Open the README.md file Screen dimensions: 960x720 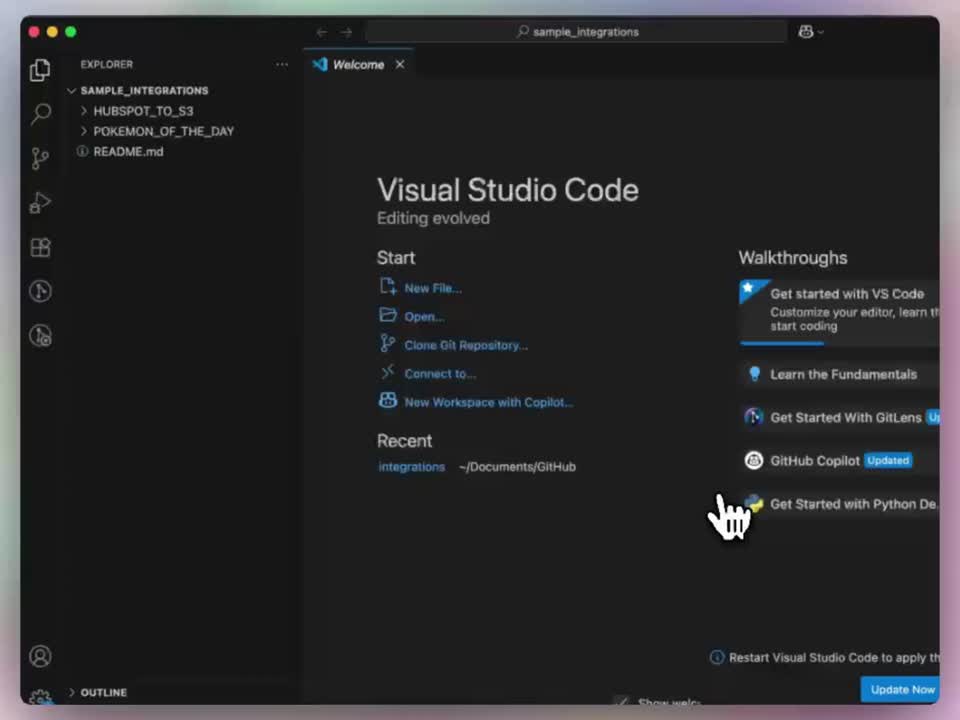click(x=128, y=151)
